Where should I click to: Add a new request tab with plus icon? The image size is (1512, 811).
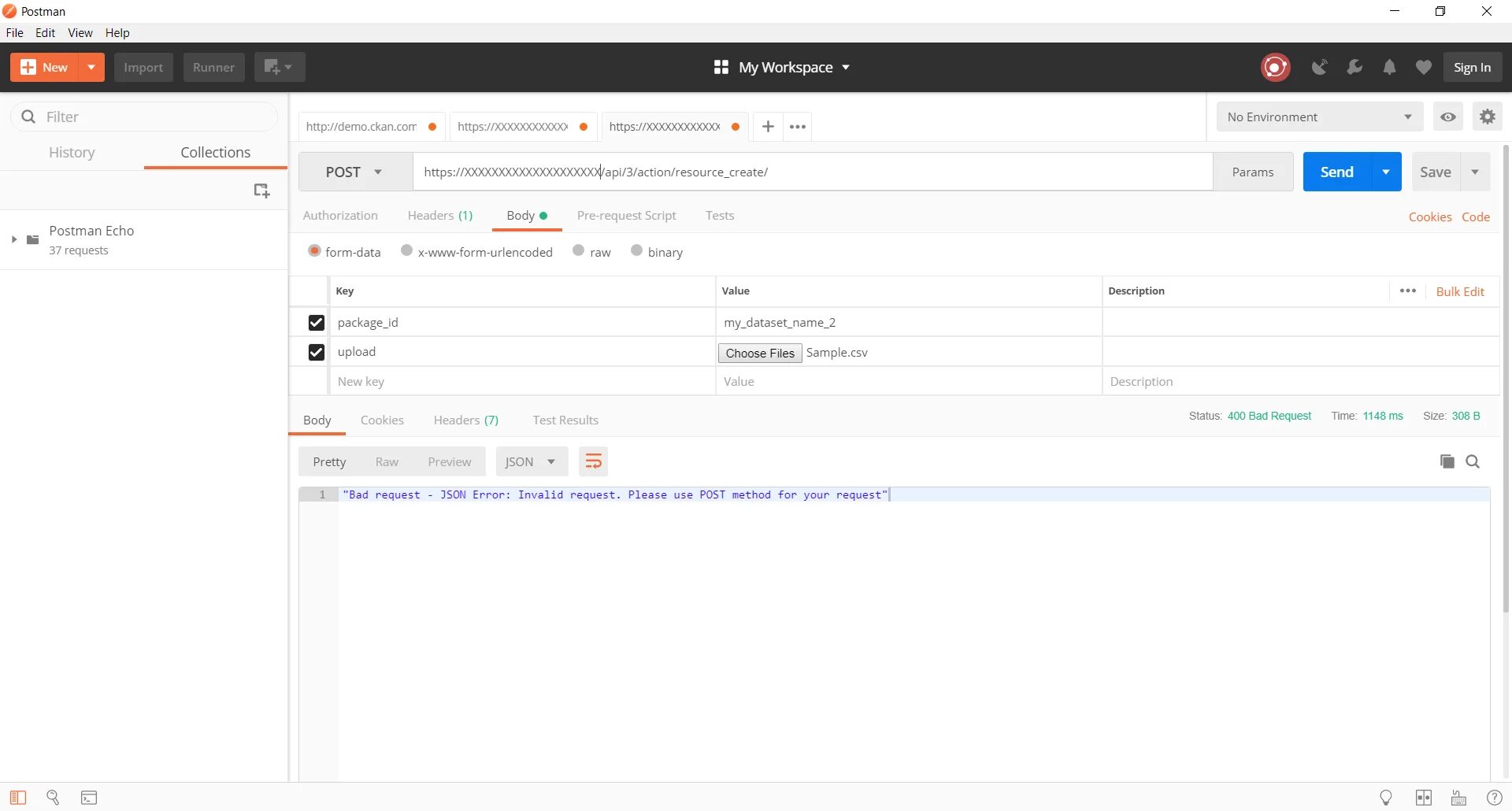(768, 126)
